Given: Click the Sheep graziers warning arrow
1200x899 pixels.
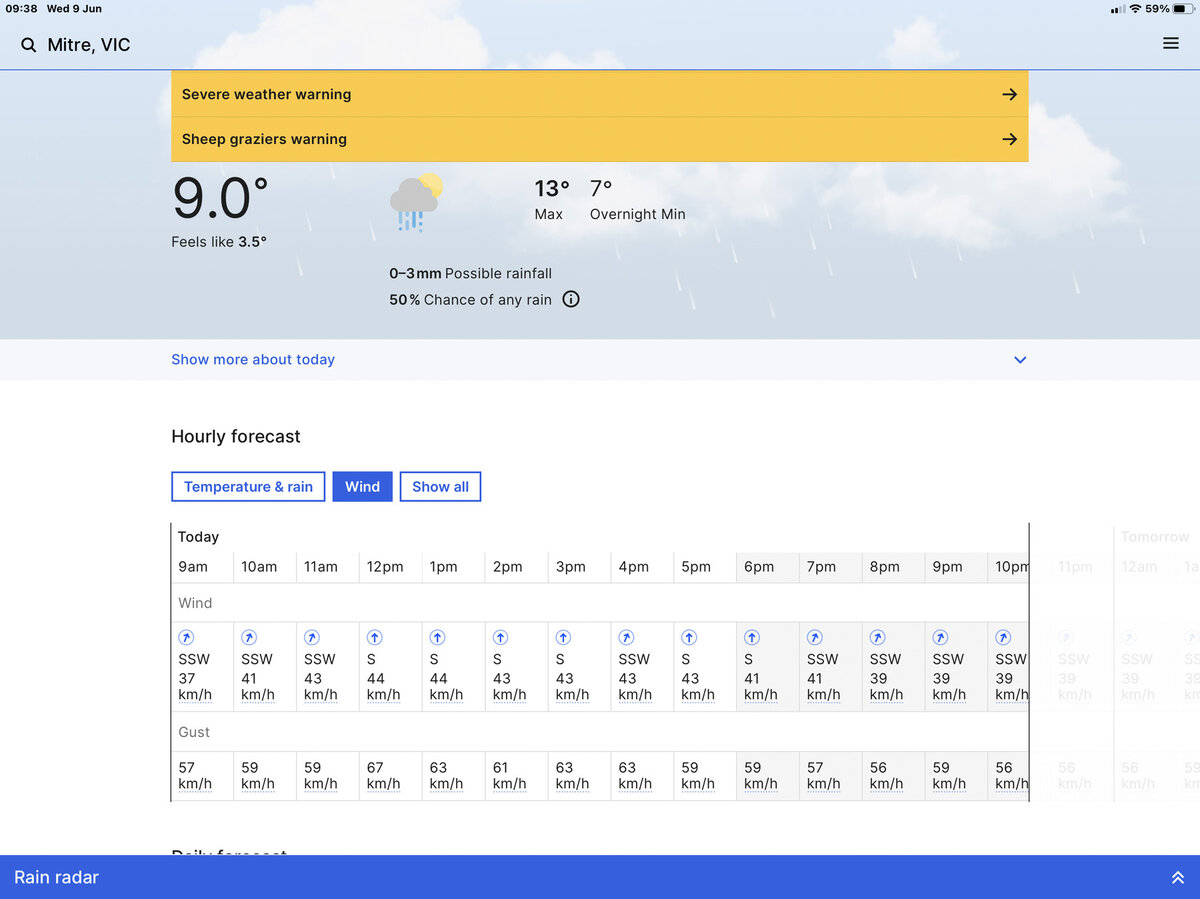Looking at the screenshot, I should [1009, 139].
